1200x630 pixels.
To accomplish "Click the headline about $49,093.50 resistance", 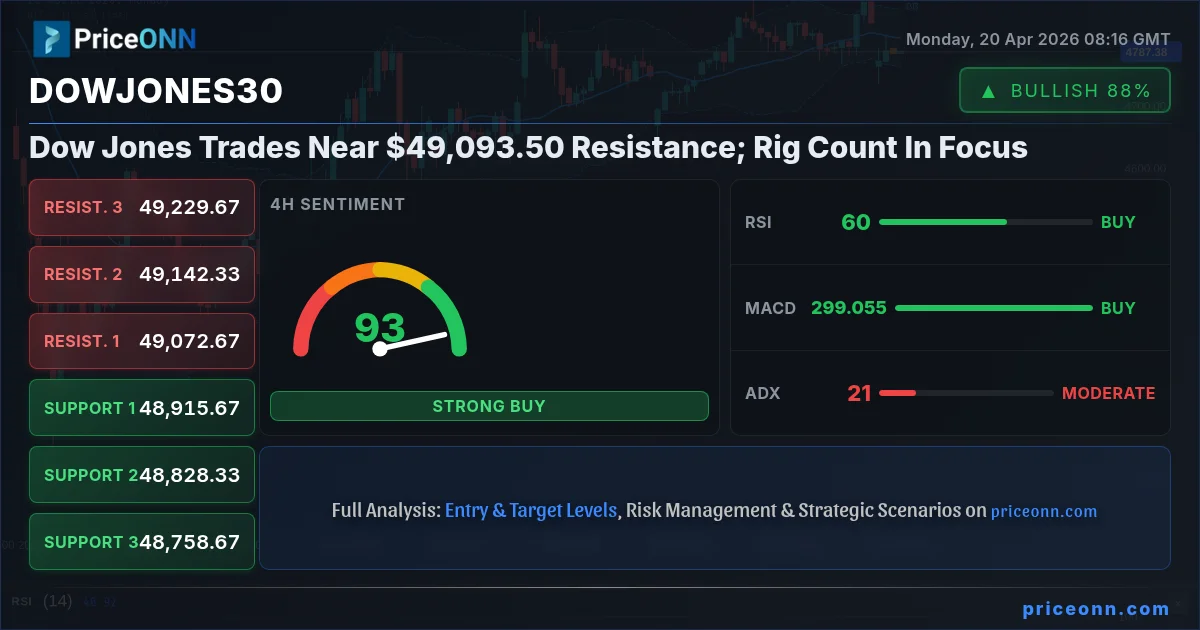I will [x=528, y=148].
